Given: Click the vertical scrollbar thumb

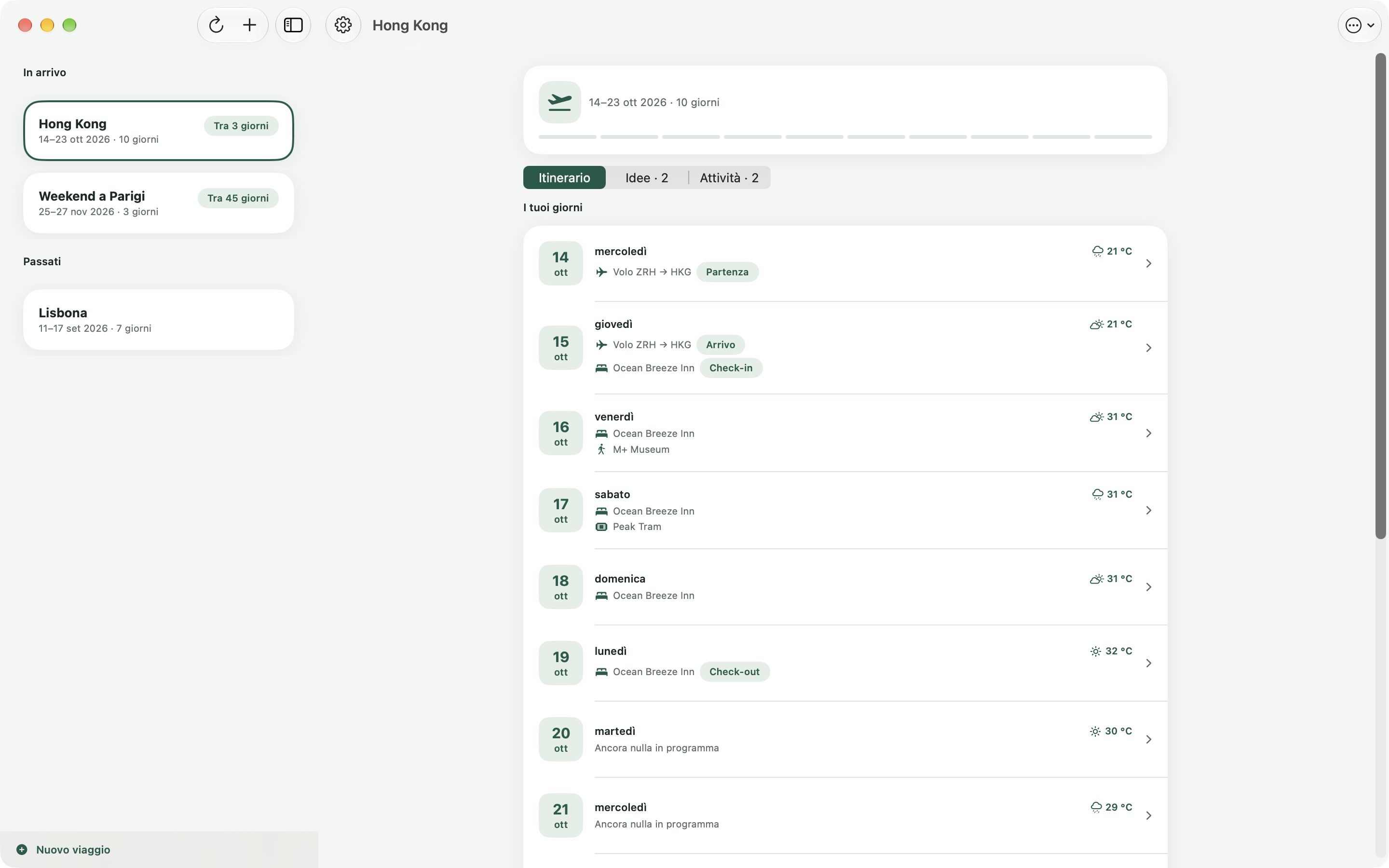Looking at the screenshot, I should pos(1380,296).
